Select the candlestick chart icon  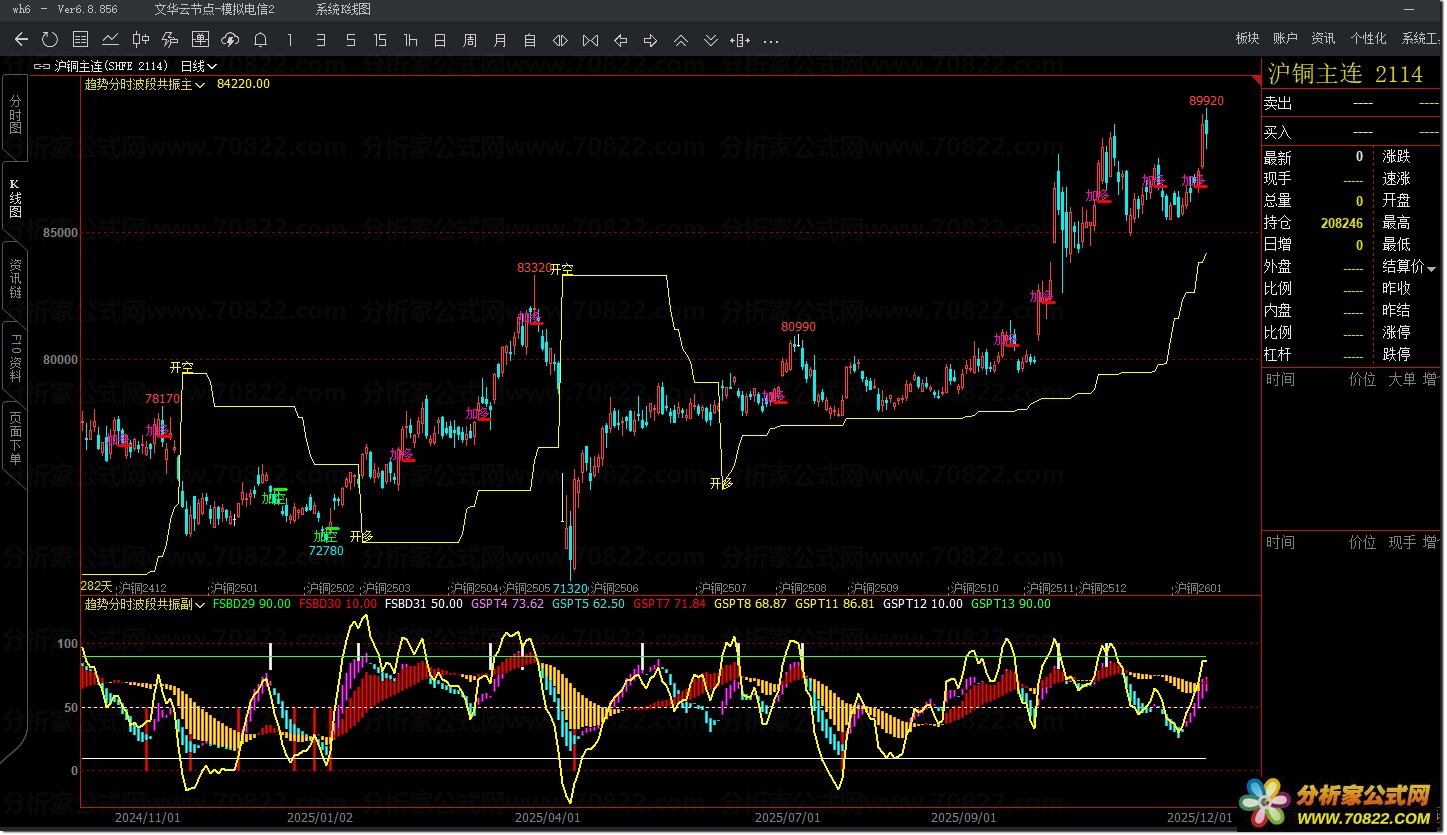(141, 40)
